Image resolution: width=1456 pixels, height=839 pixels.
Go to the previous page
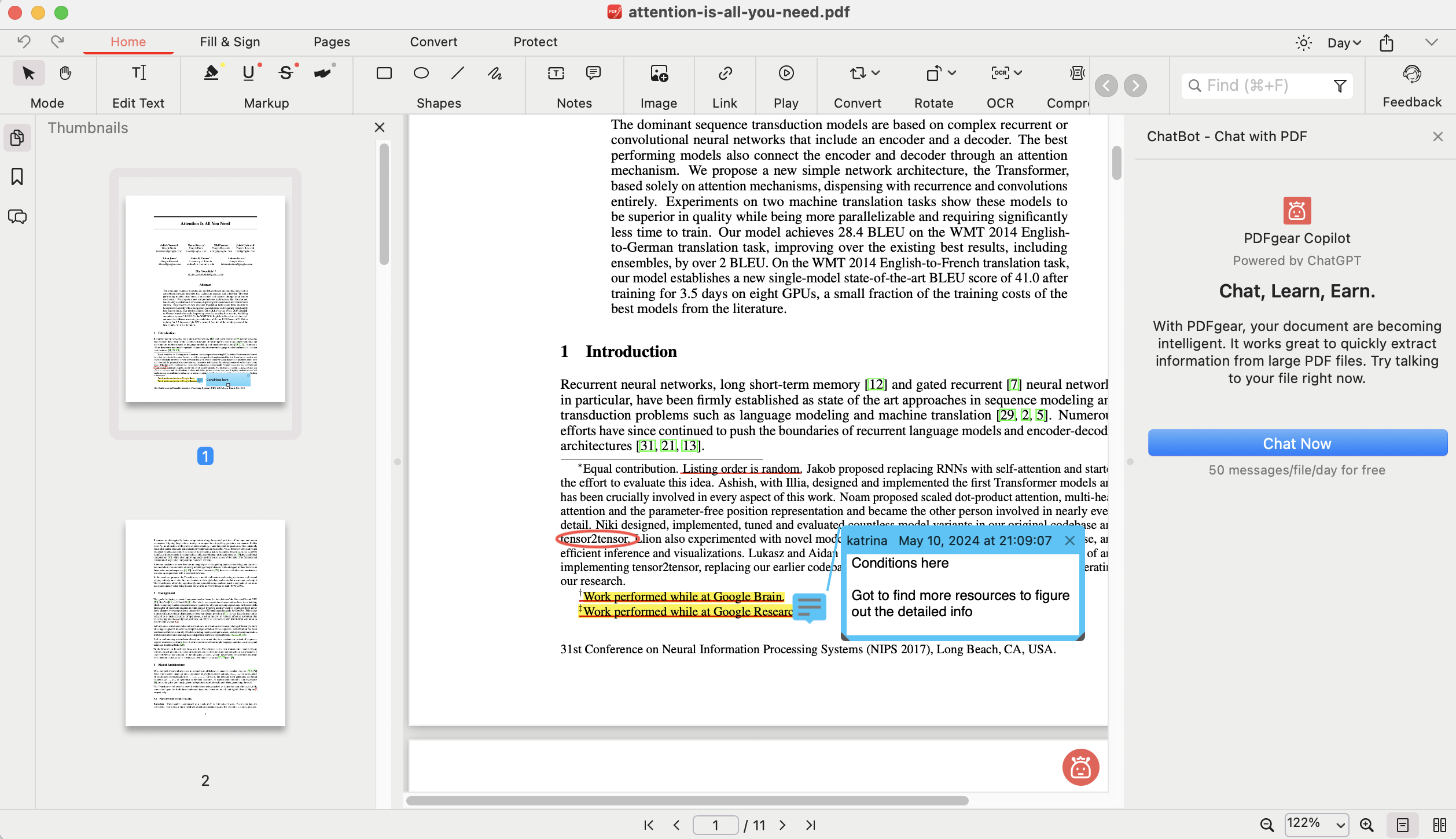tap(676, 825)
